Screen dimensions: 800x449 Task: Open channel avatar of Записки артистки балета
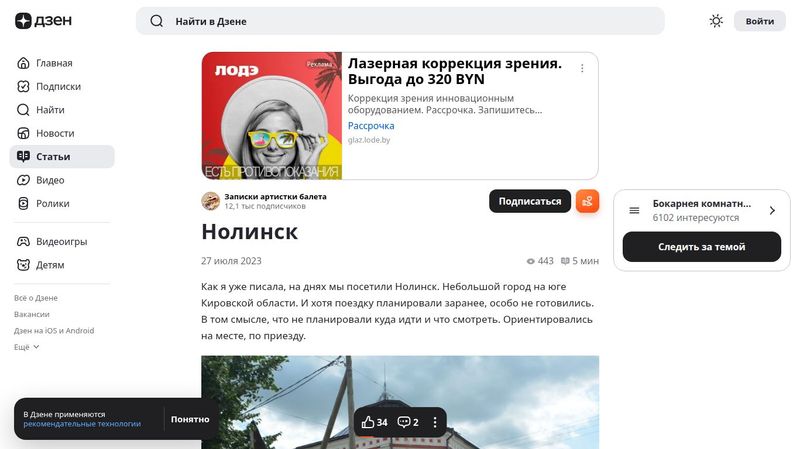[x=210, y=201]
